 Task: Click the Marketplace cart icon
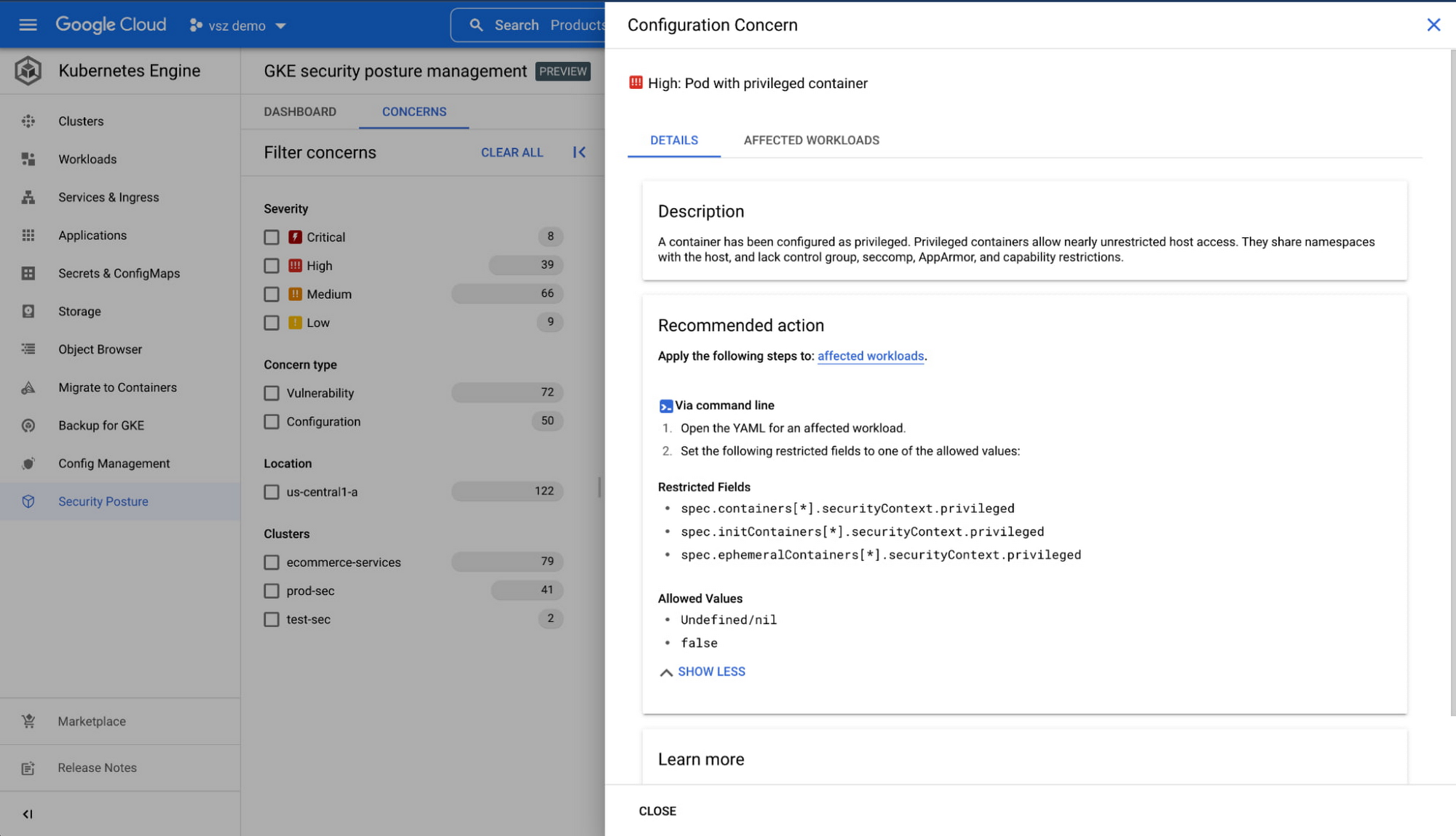pyautogui.click(x=28, y=721)
